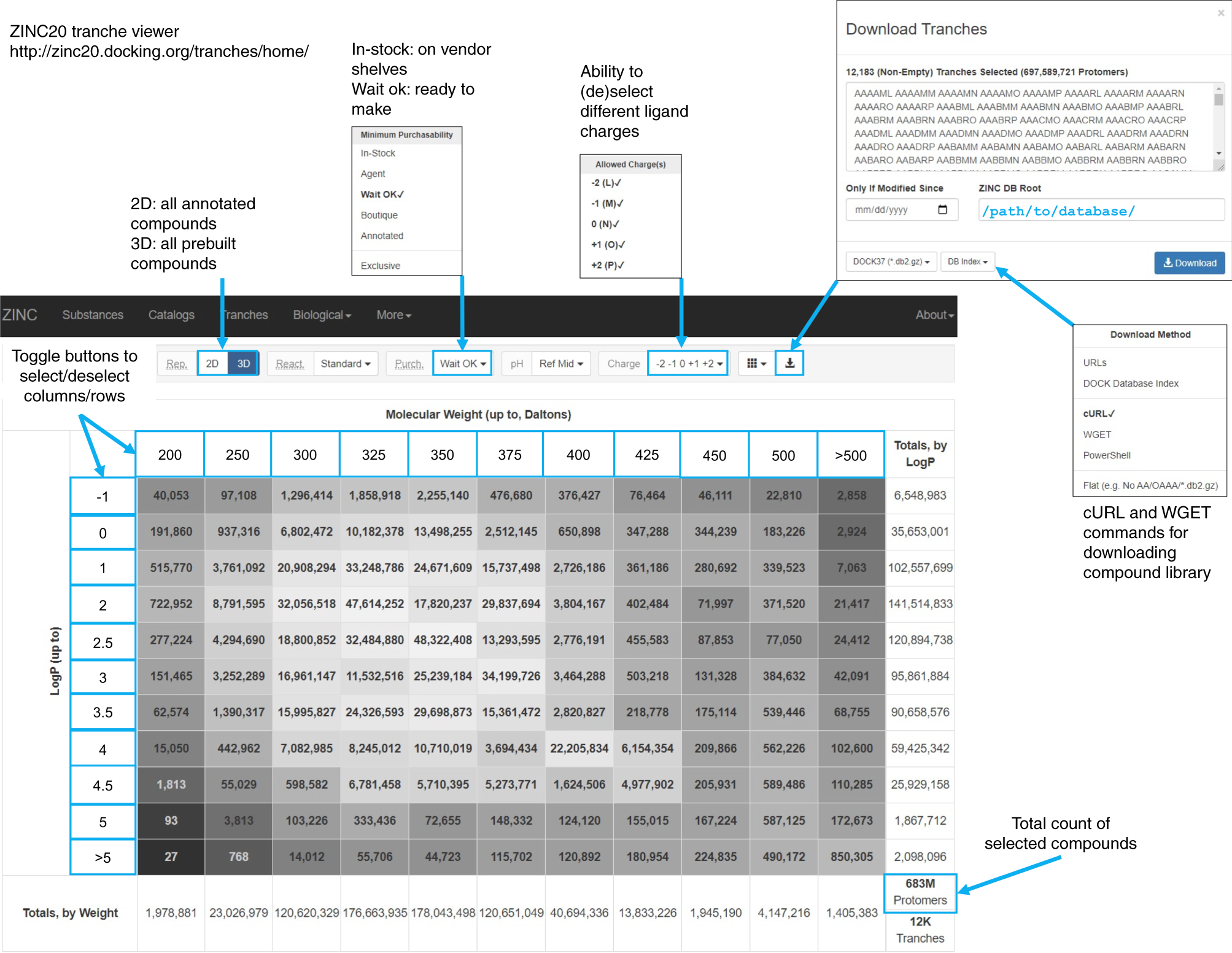Open the Catalogs nav item
The height and width of the screenshot is (953, 1232).
(x=171, y=315)
